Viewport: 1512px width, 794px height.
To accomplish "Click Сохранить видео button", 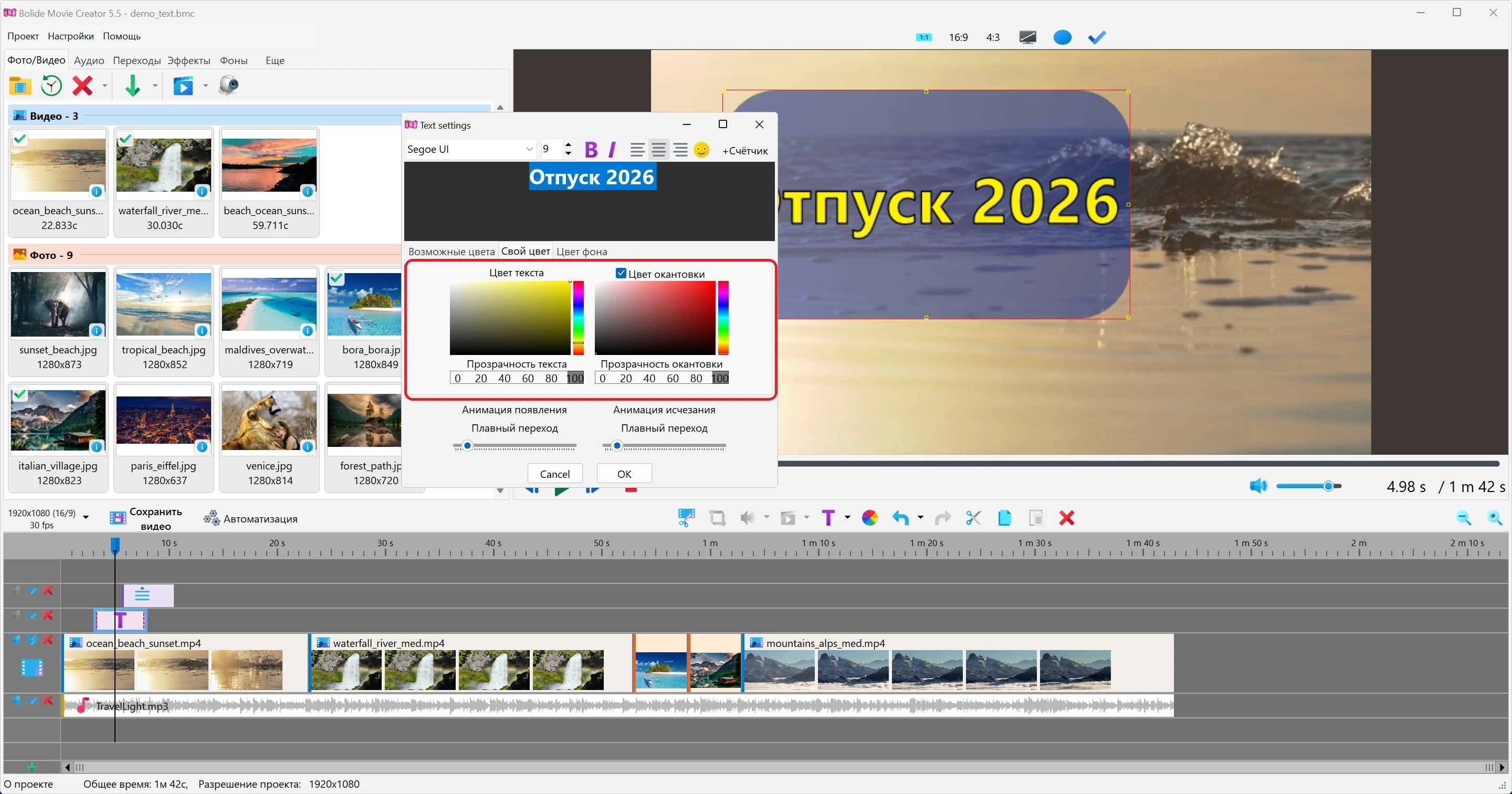I will tap(145, 518).
